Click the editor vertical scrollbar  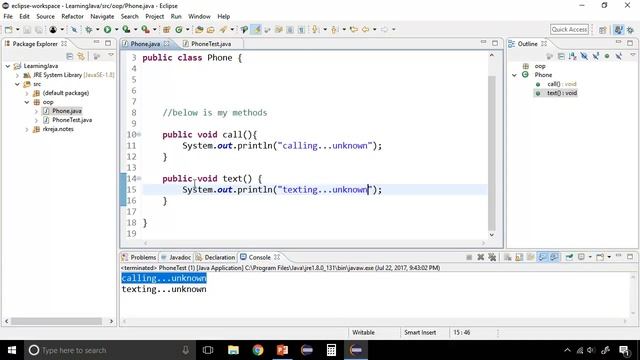point(492,153)
